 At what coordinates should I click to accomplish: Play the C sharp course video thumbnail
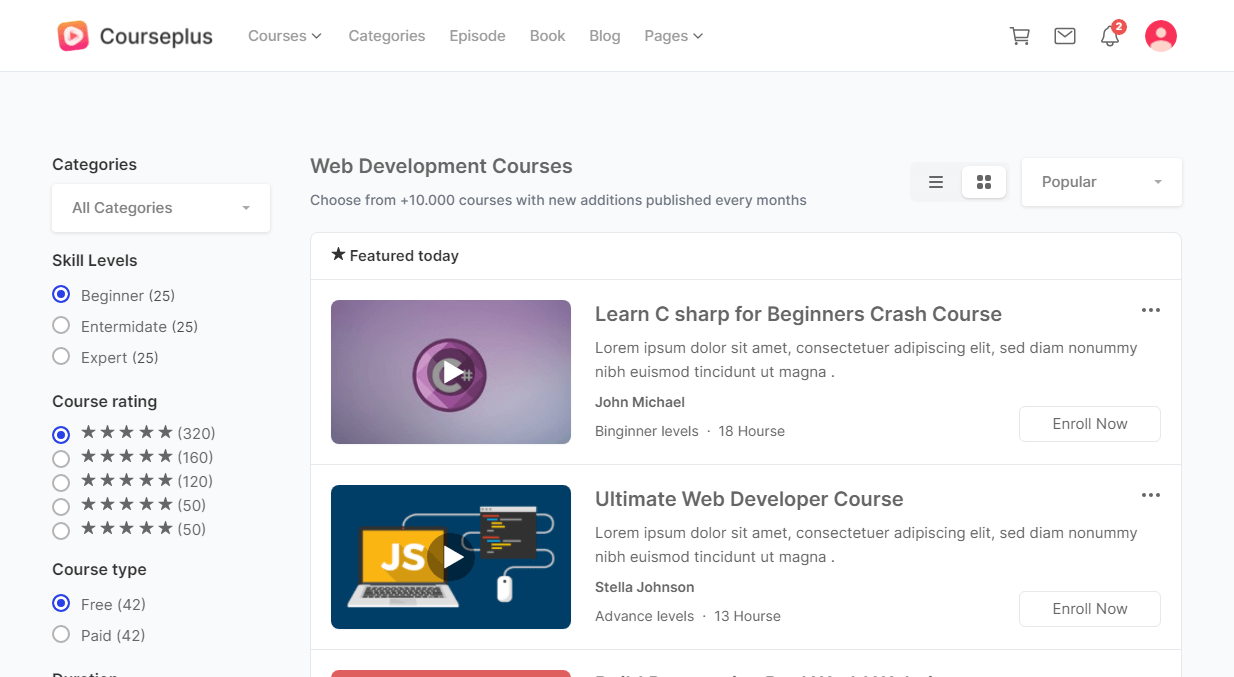451,372
